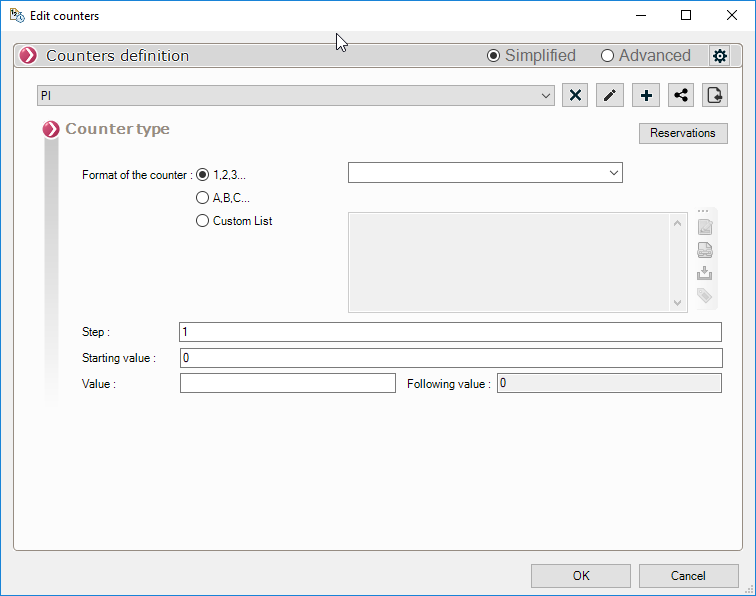Click the document import icon beside the share icon

click(x=715, y=95)
